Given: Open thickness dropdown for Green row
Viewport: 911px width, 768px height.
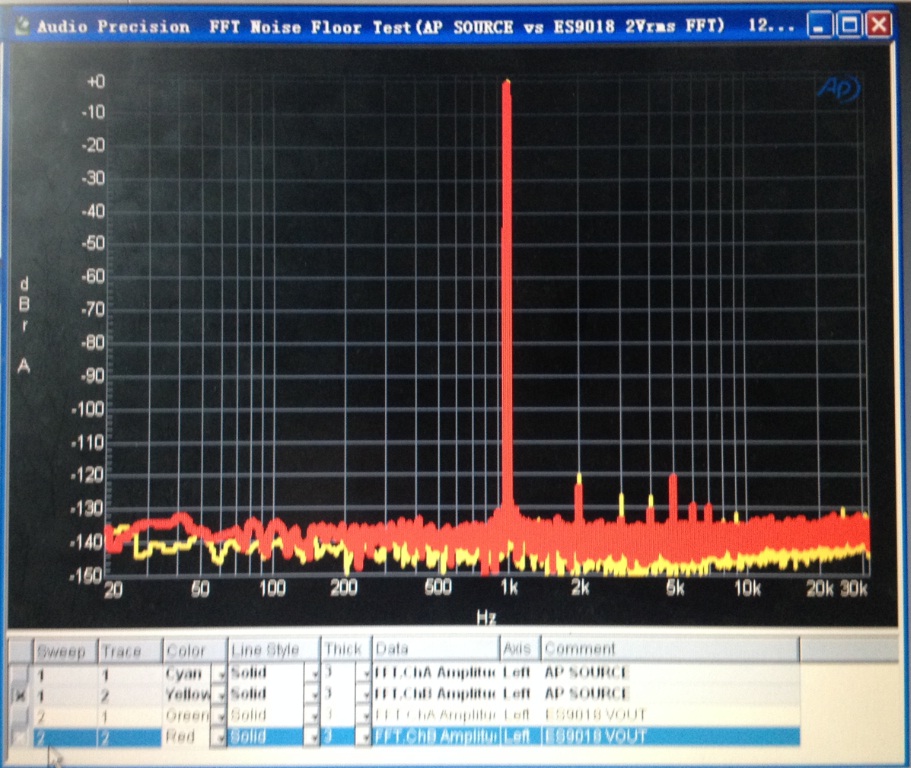Looking at the screenshot, I should pyautogui.click(x=364, y=716).
